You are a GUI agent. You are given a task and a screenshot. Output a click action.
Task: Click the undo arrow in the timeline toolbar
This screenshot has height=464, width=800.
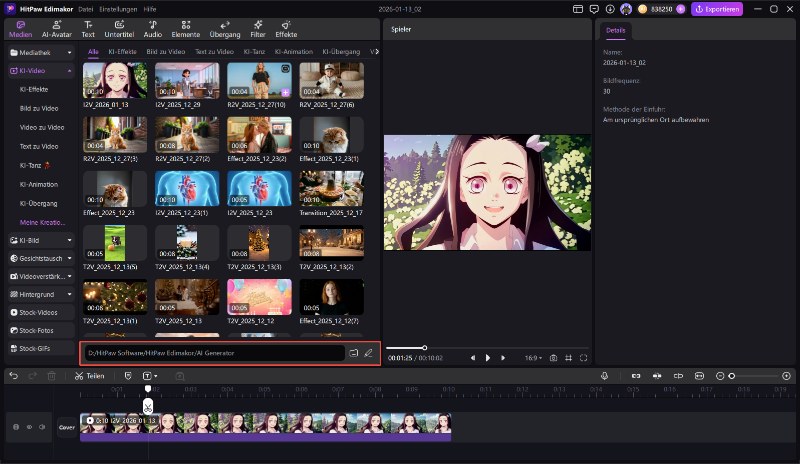coord(13,376)
